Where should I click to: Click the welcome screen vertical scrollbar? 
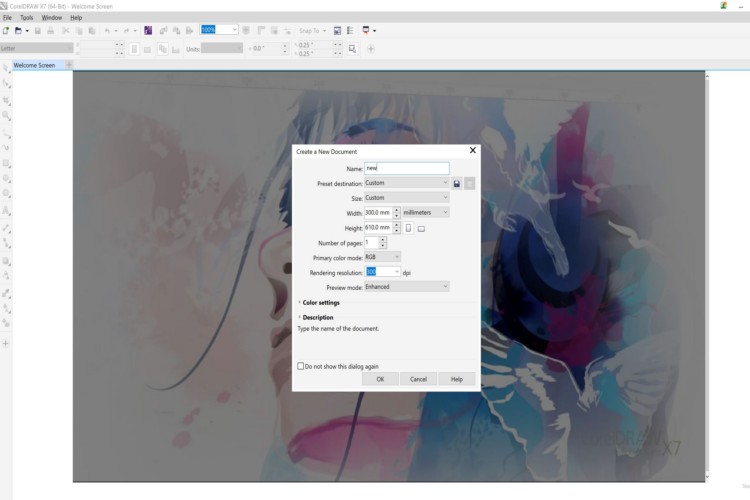(707, 277)
